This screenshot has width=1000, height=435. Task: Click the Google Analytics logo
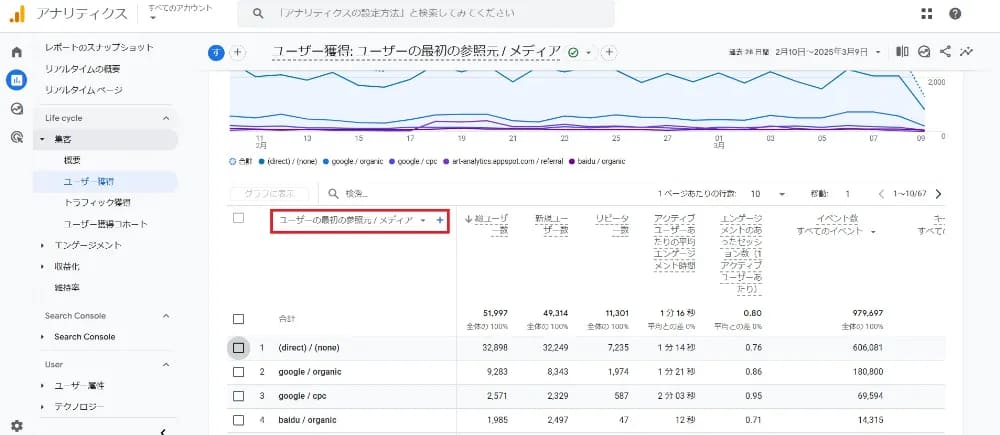click(17, 14)
